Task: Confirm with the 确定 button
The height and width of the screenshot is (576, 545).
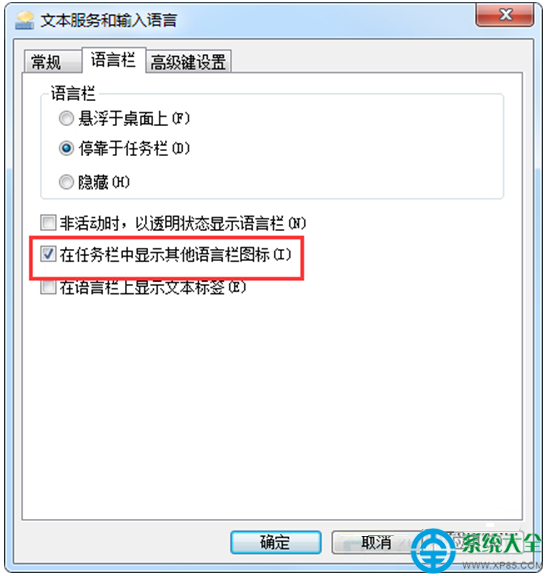Action: (276, 542)
